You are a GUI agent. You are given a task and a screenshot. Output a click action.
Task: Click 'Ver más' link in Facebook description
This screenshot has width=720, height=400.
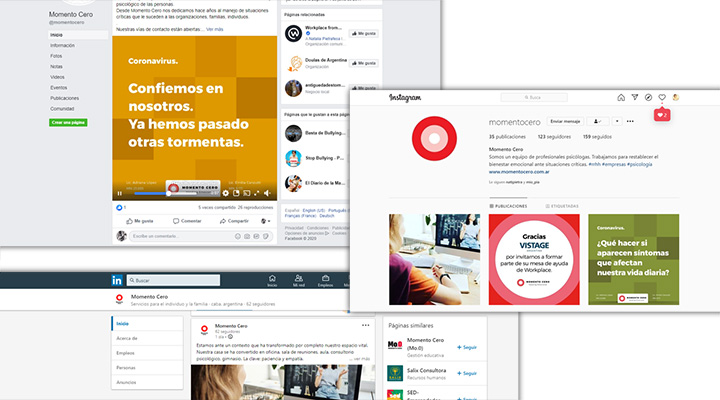click(214, 29)
